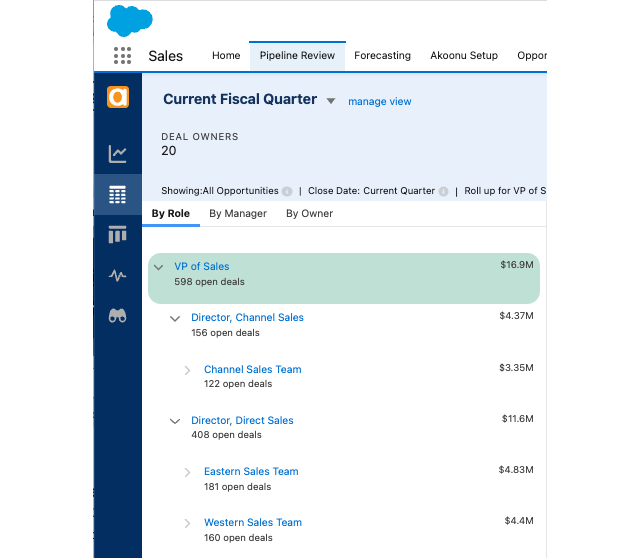
Task: Click the 408 open deals text
Action: (x=227, y=435)
